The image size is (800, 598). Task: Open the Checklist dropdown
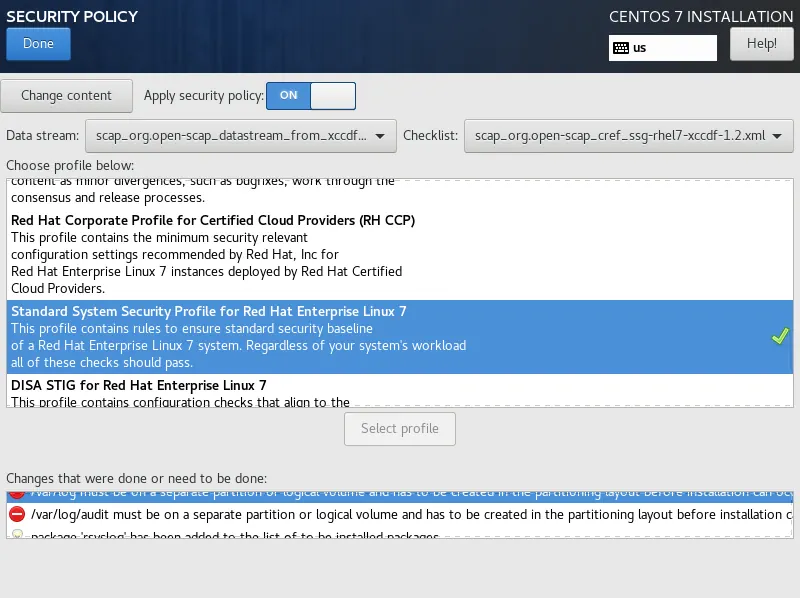click(x=629, y=136)
